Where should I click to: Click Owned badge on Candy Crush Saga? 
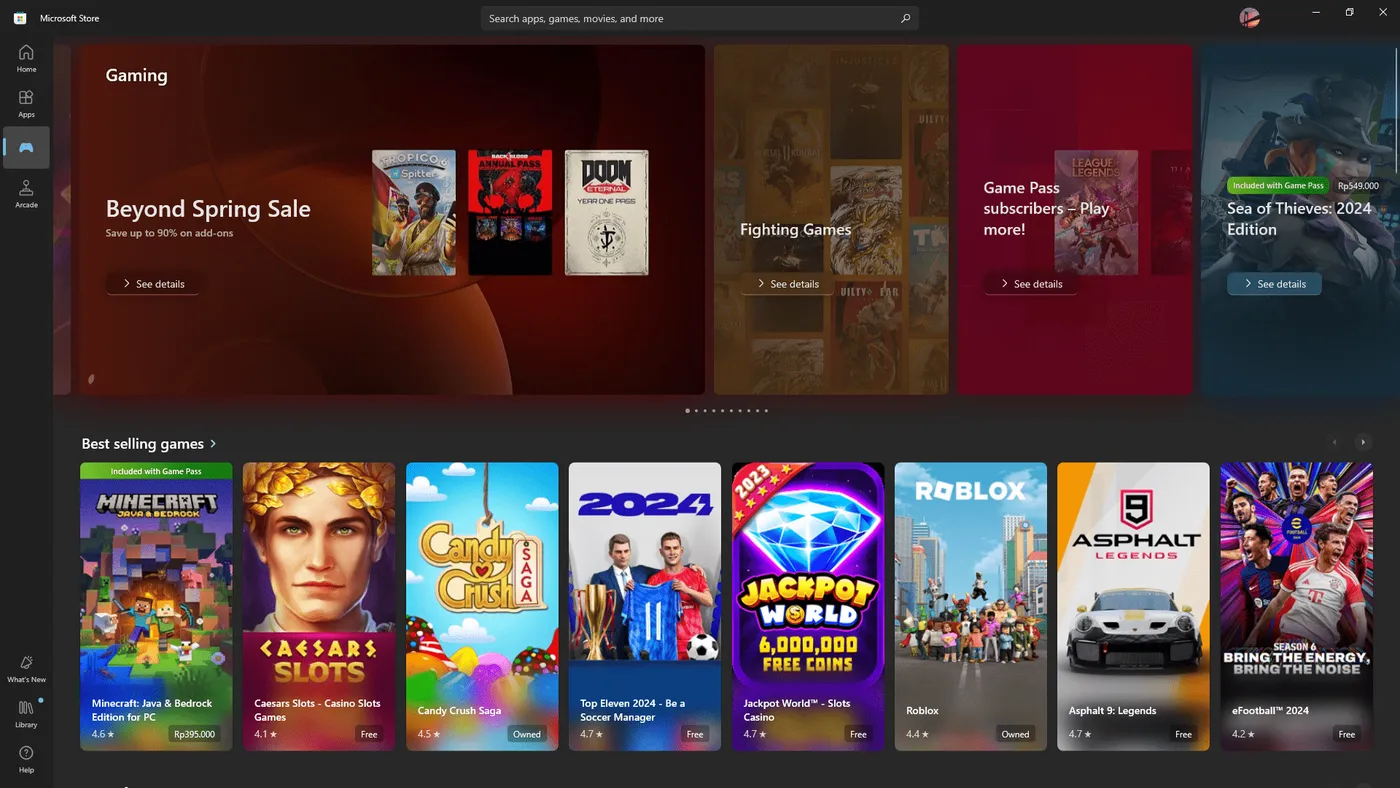click(527, 734)
